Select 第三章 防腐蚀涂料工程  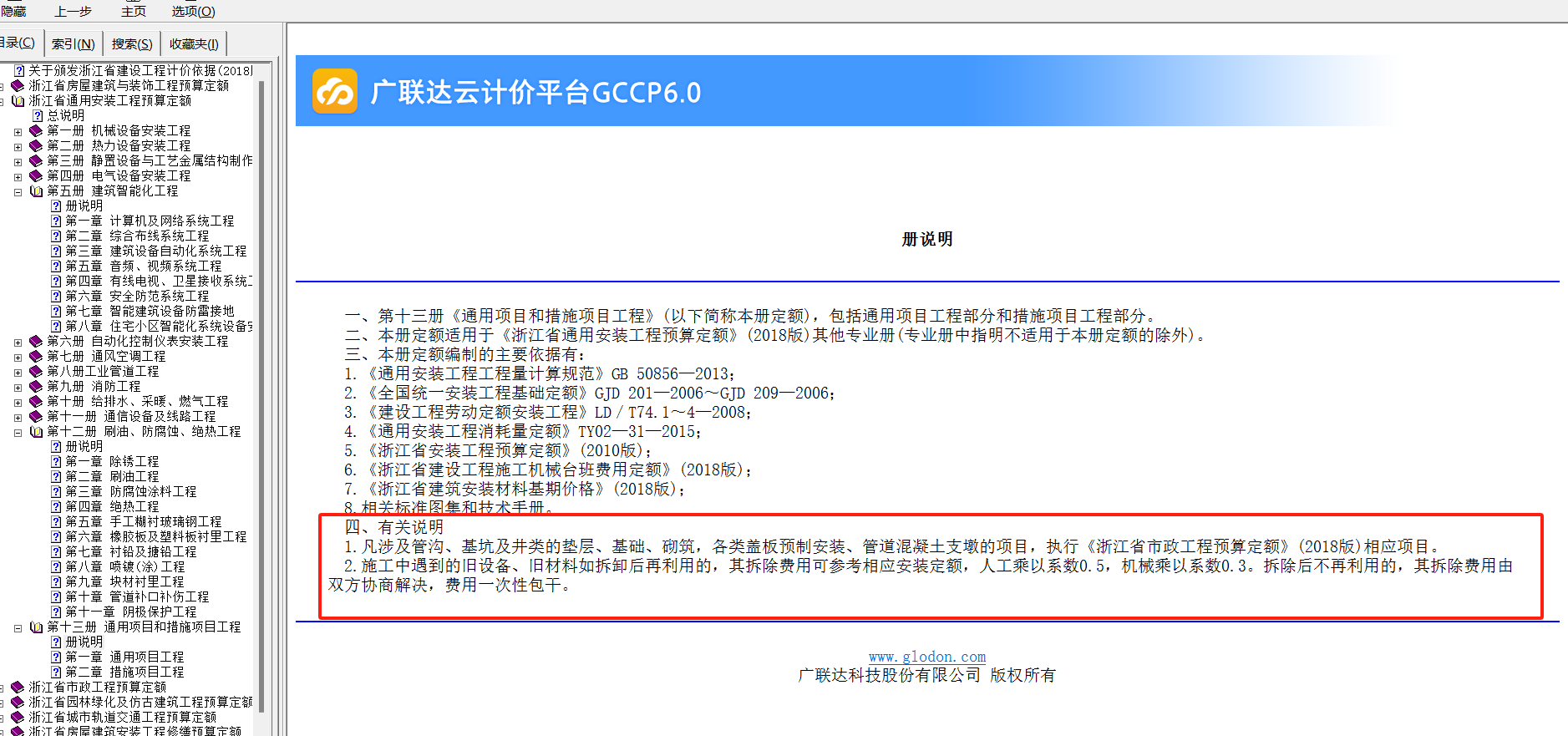point(131,491)
